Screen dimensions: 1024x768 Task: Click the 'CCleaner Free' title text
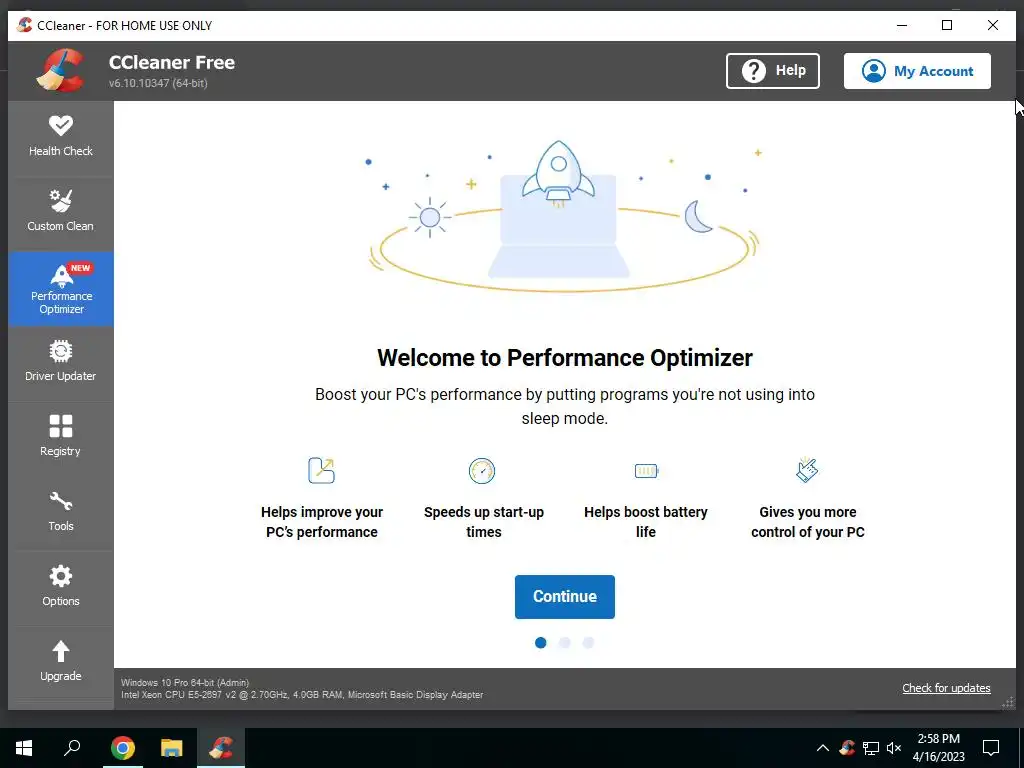point(172,62)
